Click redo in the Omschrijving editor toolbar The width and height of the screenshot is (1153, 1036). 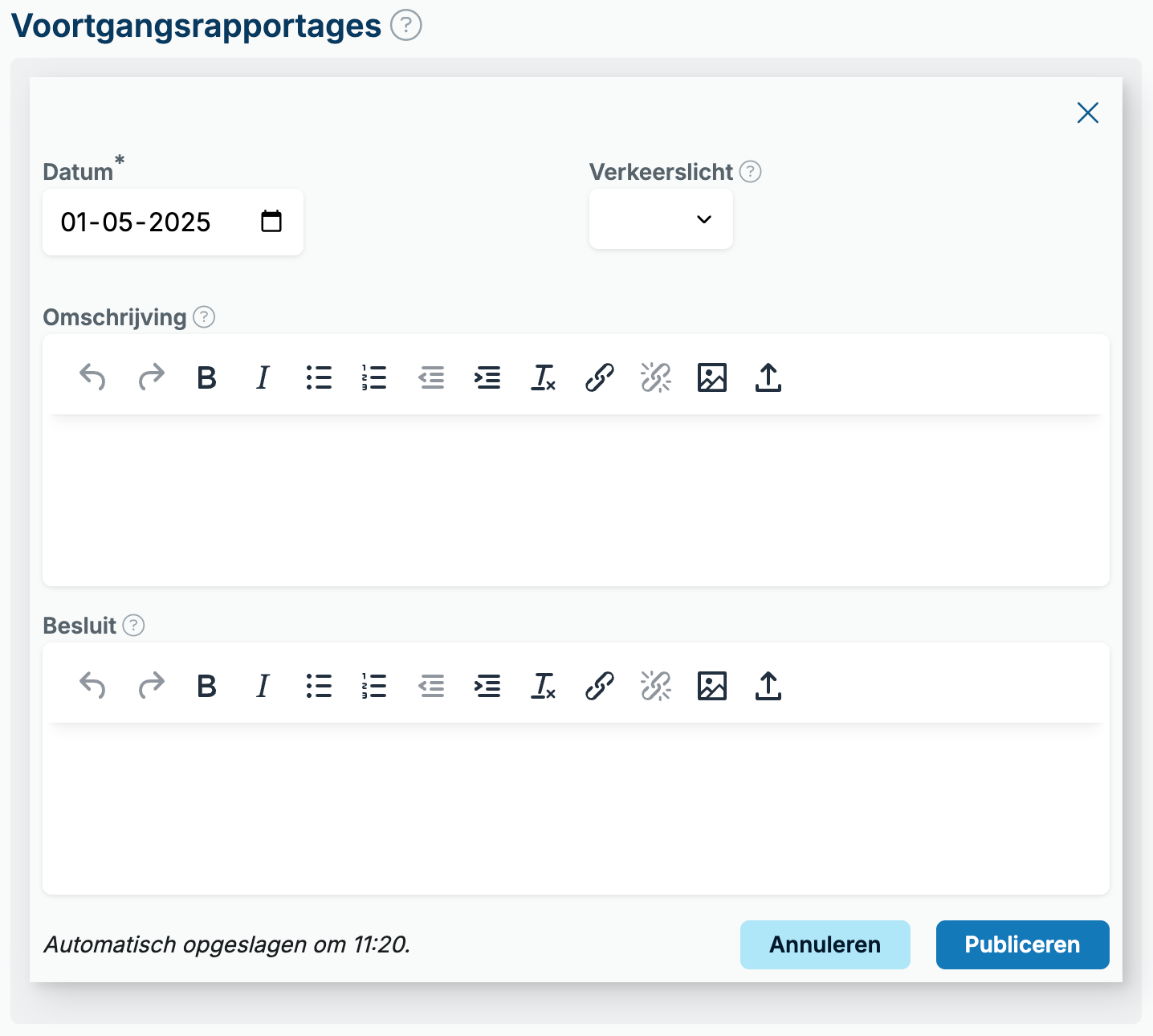(151, 377)
